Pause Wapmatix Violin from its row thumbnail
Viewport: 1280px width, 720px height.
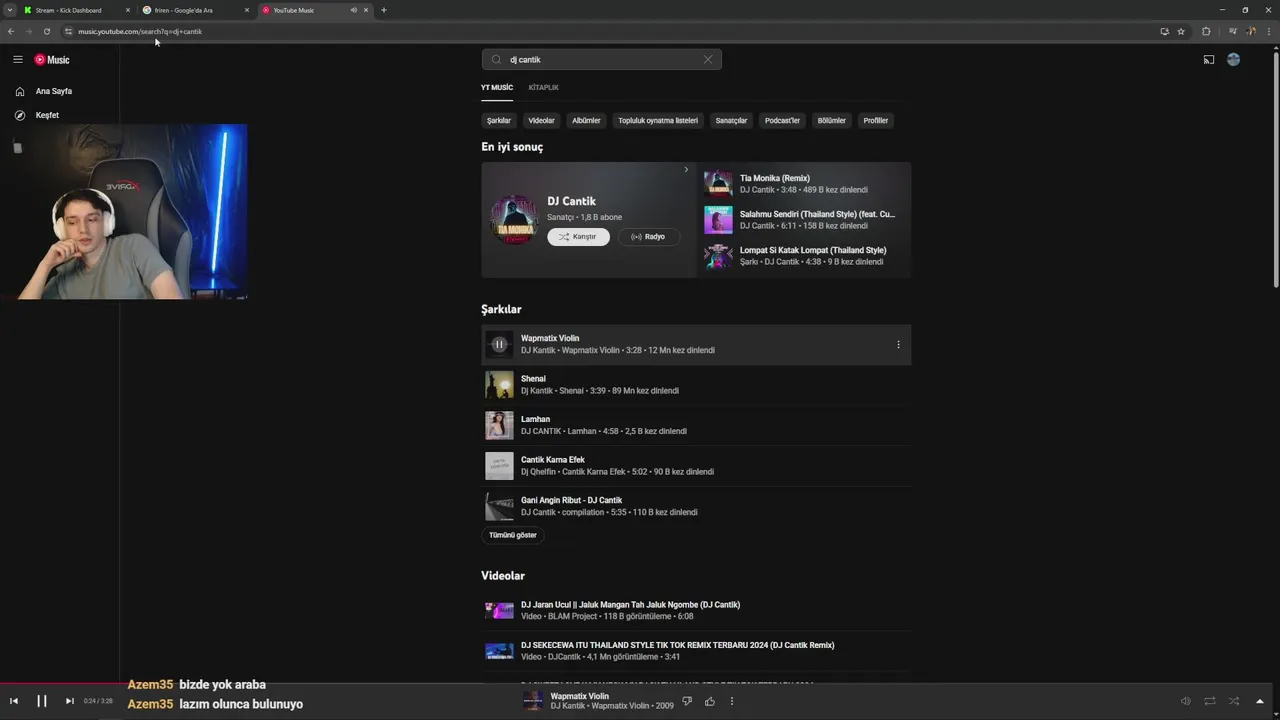click(x=499, y=345)
